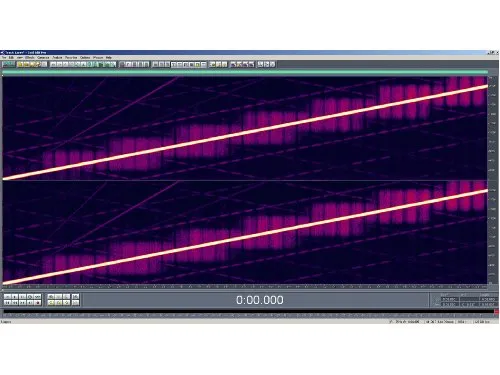
Task: Click the Play Looped transport button
Action: point(38,297)
